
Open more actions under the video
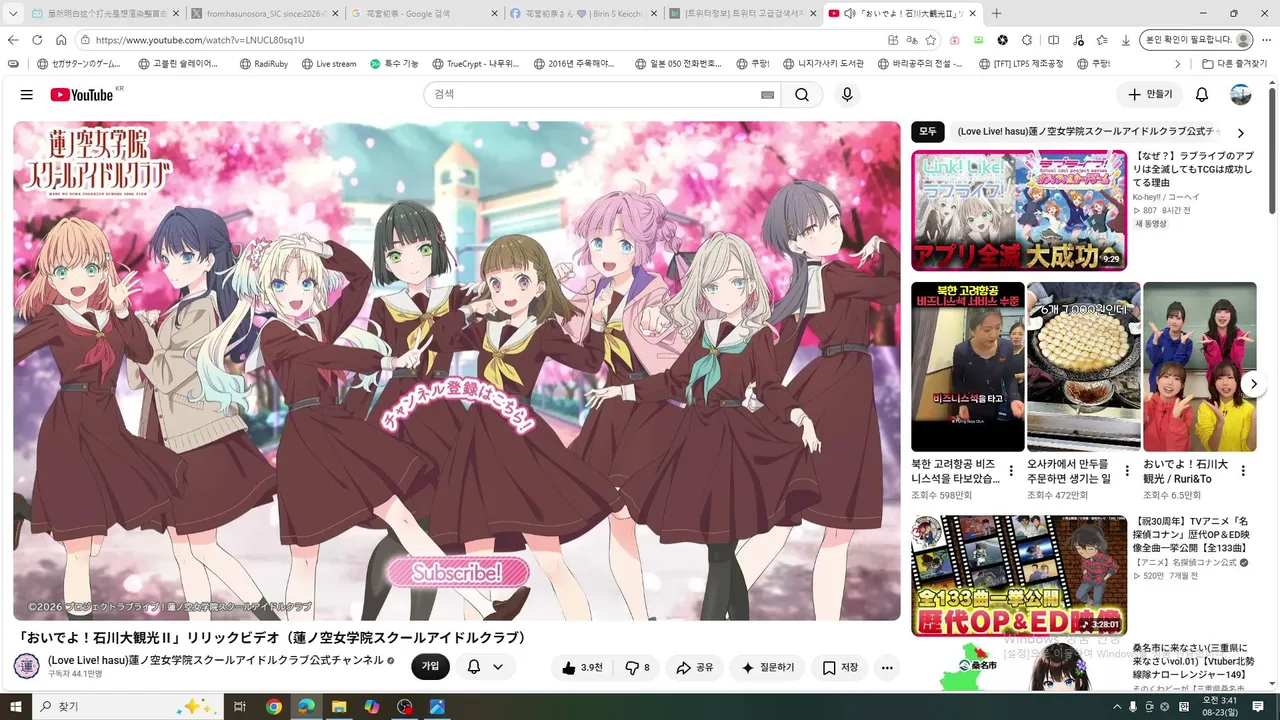(887, 667)
